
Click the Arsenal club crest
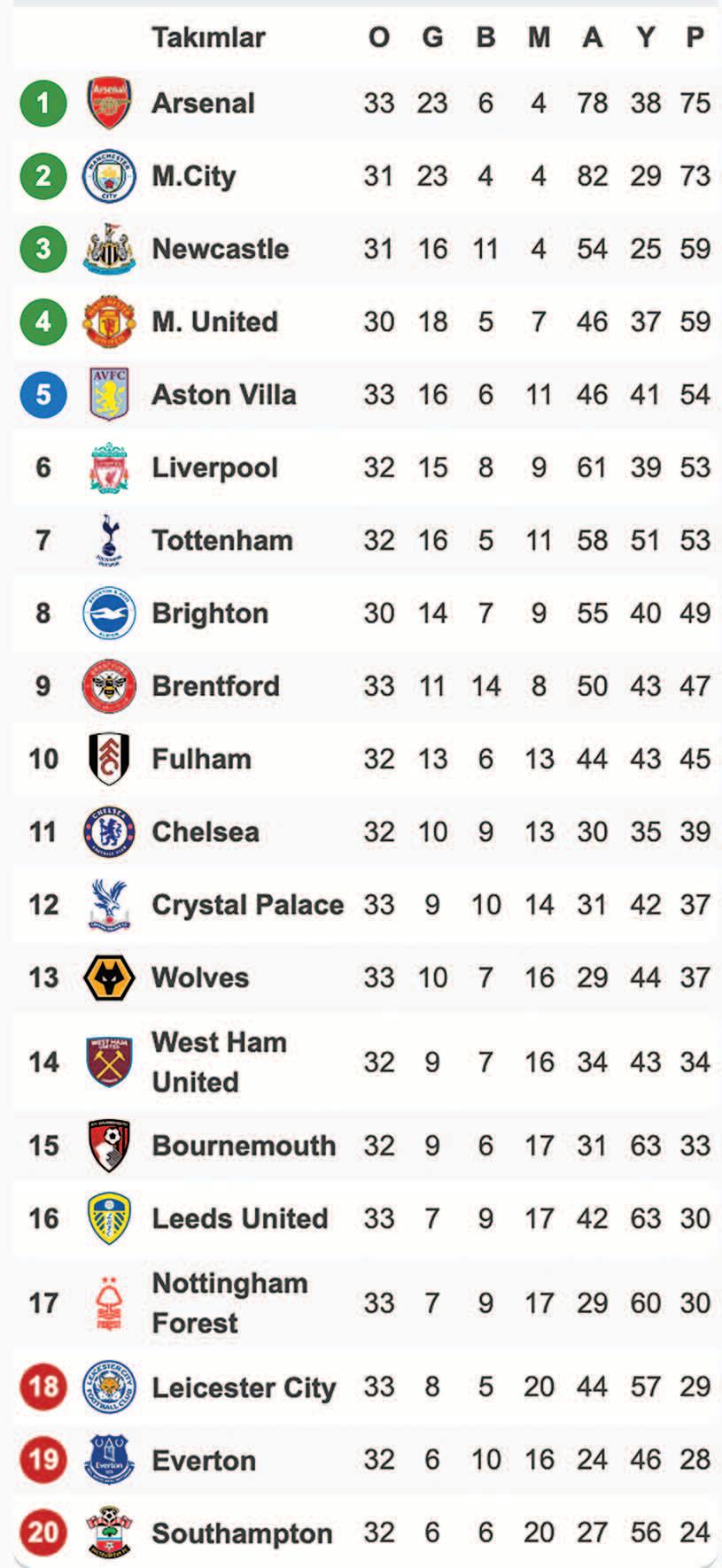[109, 103]
